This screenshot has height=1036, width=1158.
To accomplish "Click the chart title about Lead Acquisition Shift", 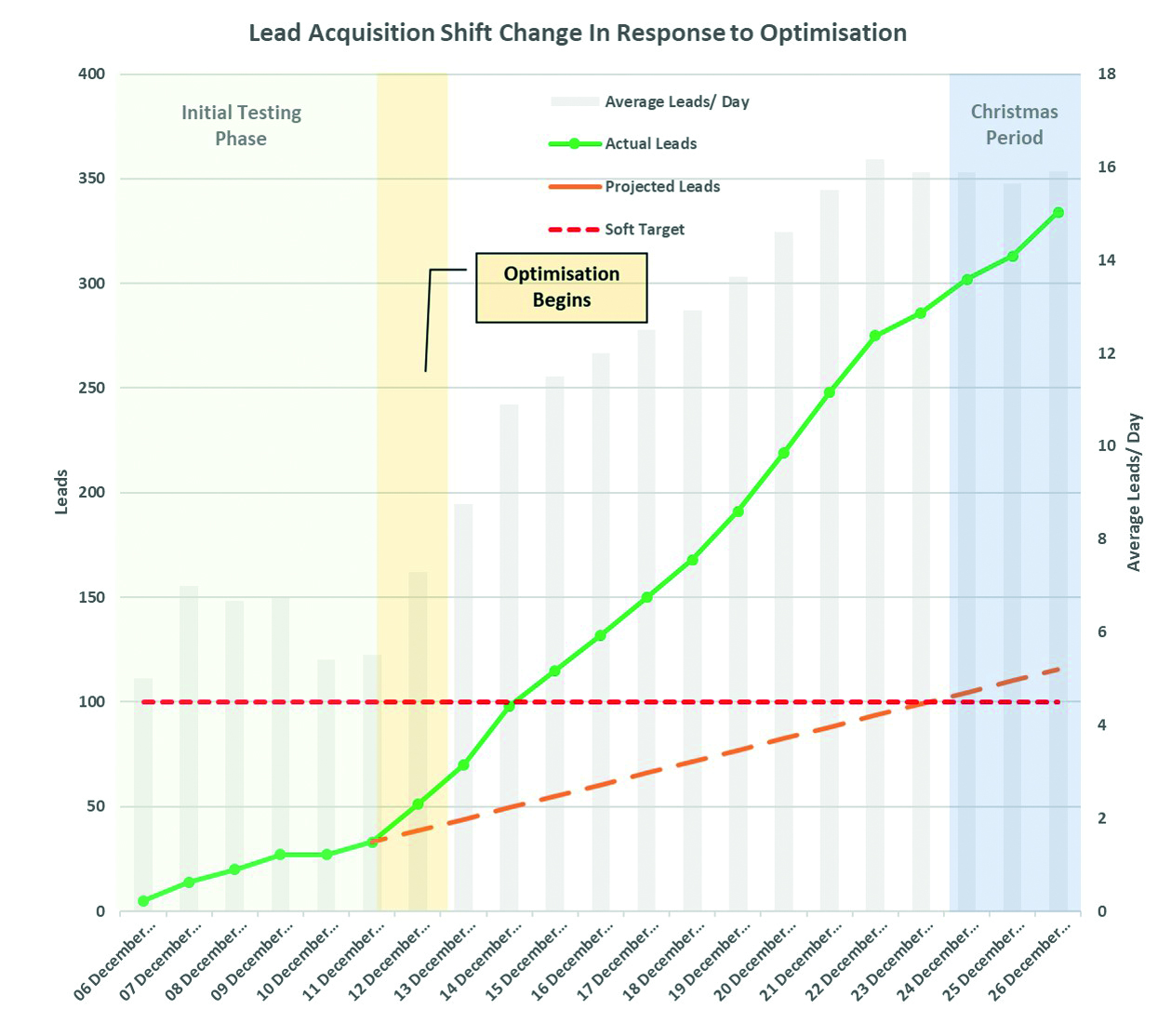I will pyautogui.click(x=578, y=33).
